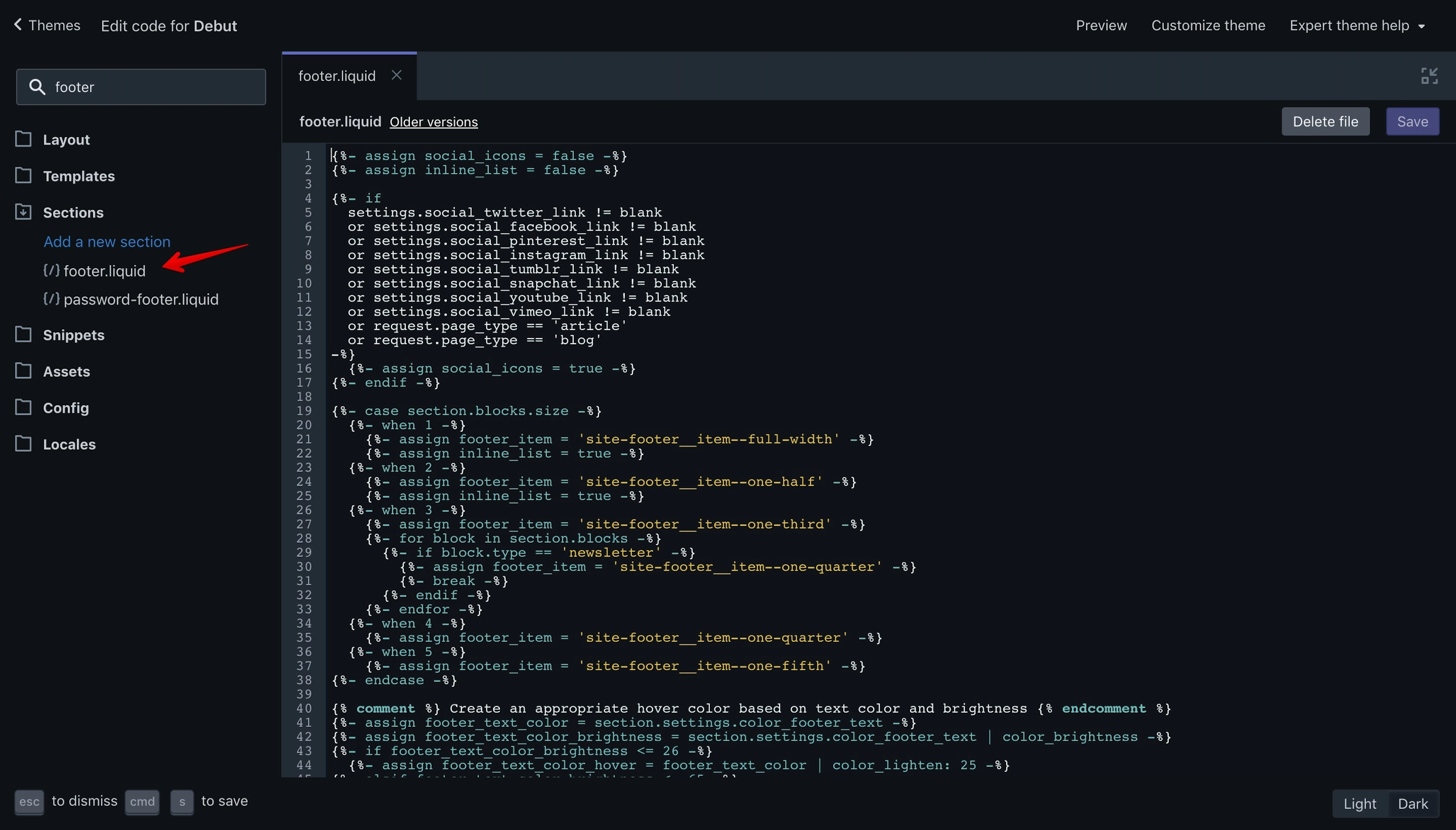Click the search magnifier icon

click(x=37, y=86)
